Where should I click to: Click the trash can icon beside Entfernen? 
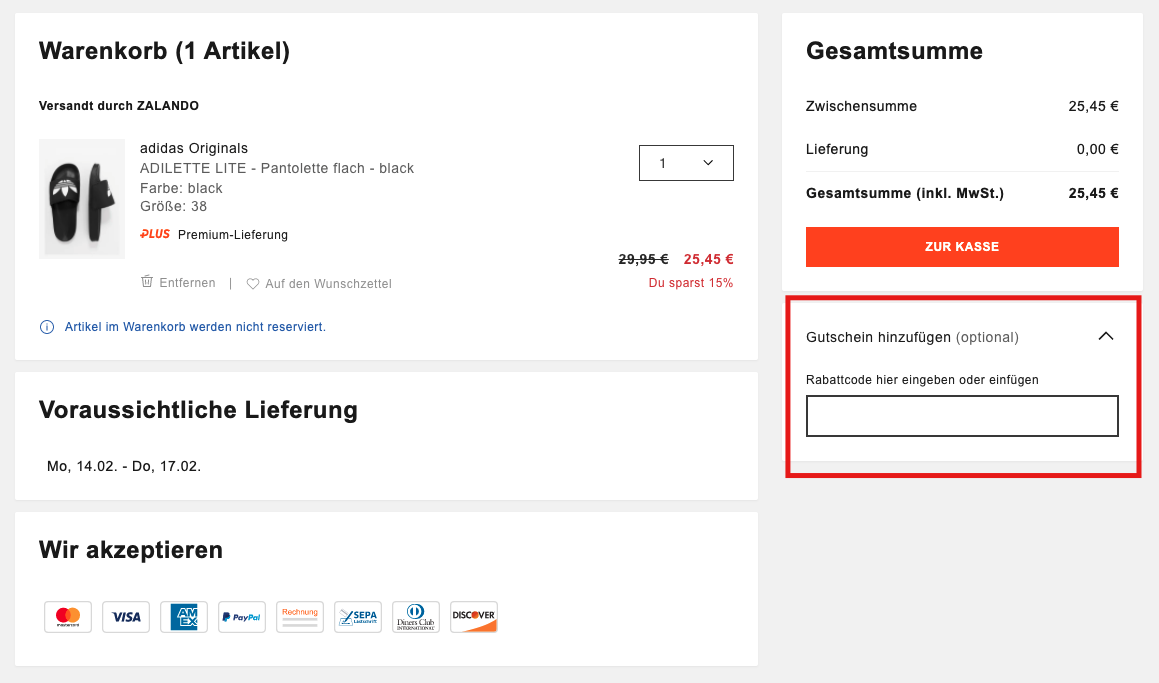pos(147,282)
